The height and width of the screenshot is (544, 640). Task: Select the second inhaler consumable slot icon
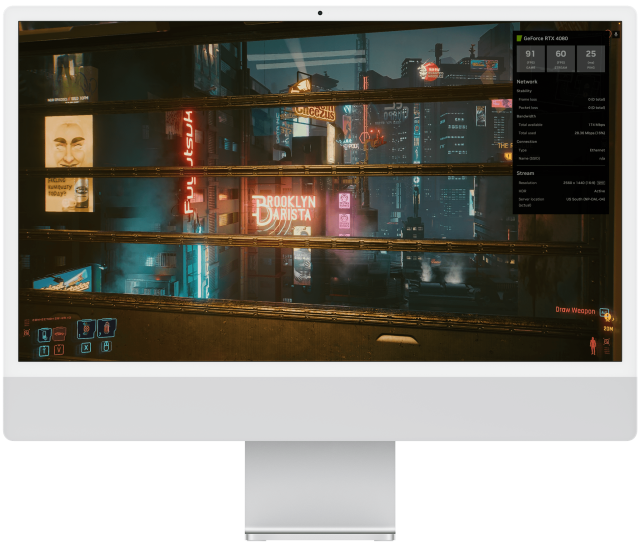(x=105, y=328)
